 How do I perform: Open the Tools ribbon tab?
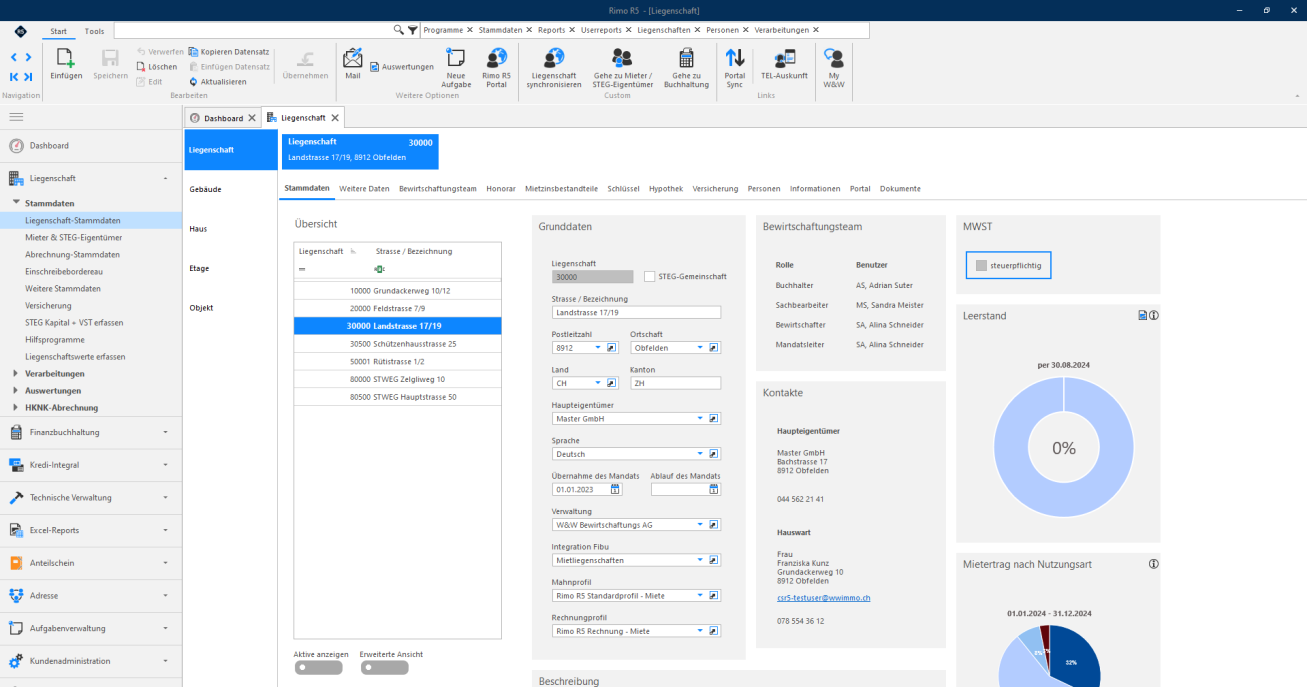[94, 31]
